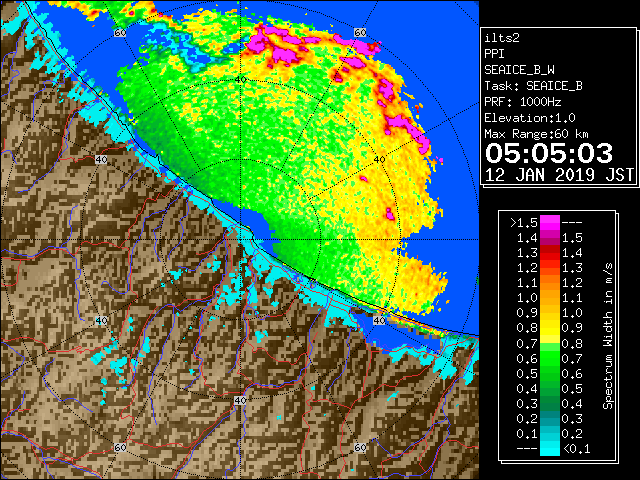Click the left-column '0.5' legend value
Screen dimensions: 640x480
527,373
